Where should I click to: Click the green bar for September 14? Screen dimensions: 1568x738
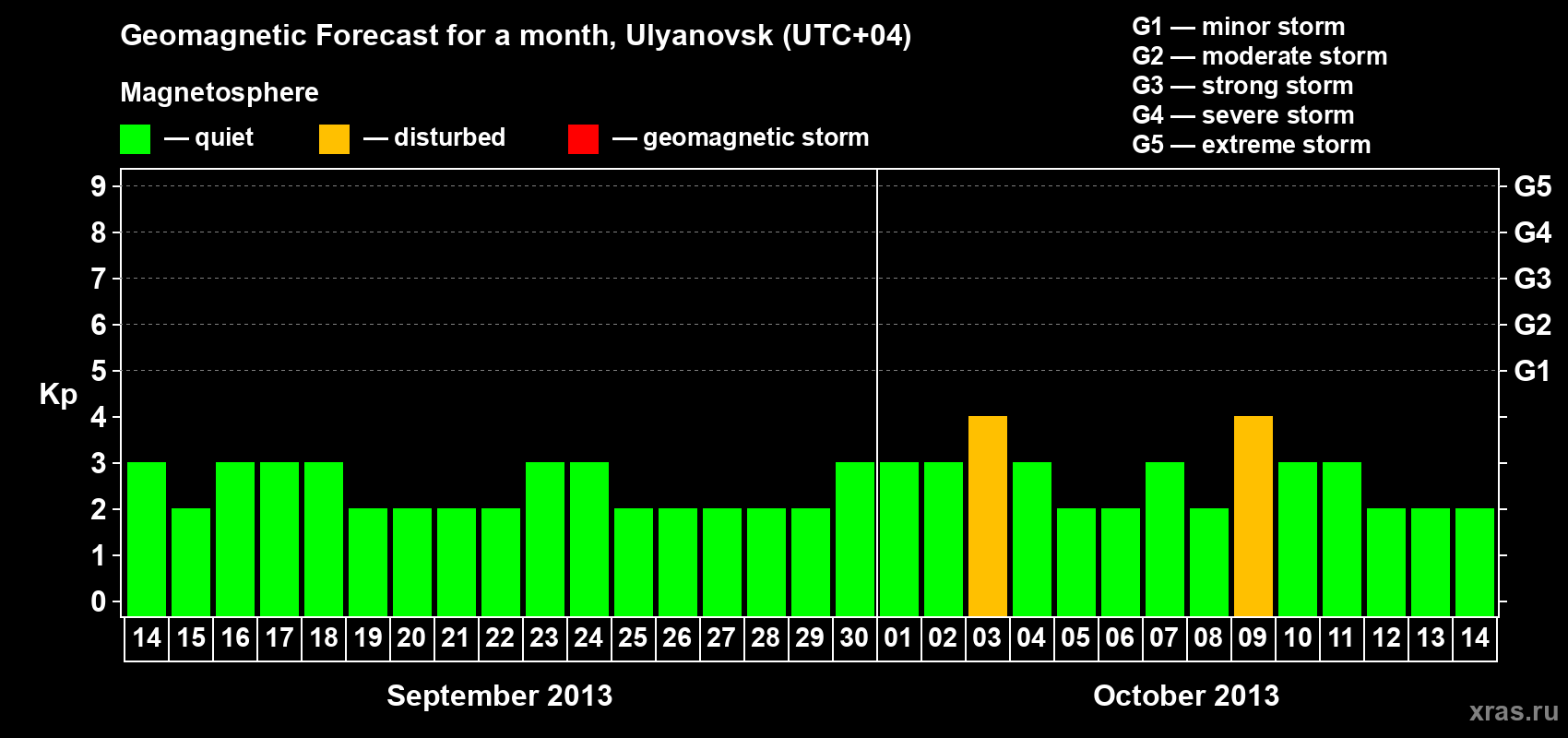[x=147, y=539]
